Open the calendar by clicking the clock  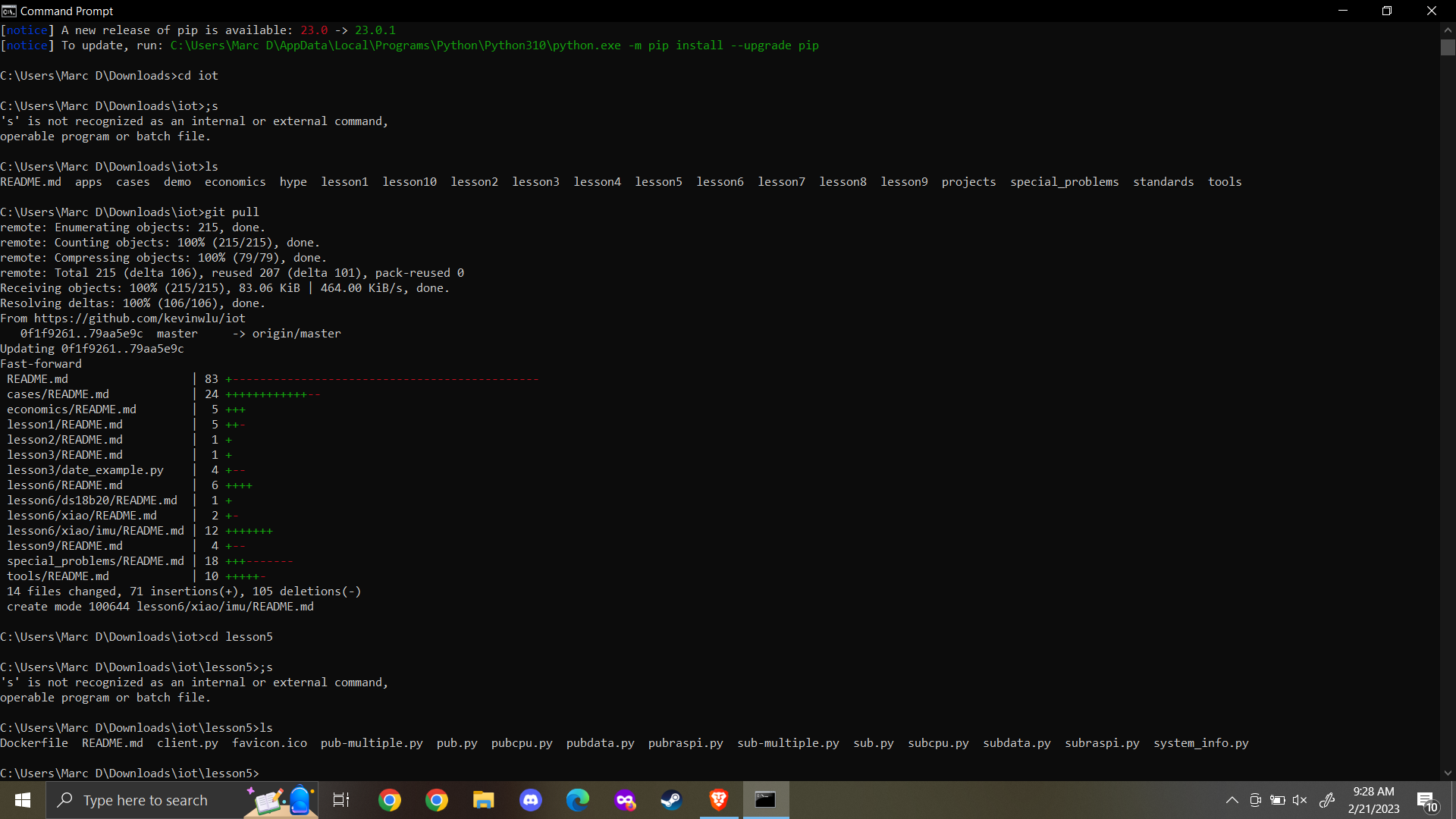coord(1373,800)
